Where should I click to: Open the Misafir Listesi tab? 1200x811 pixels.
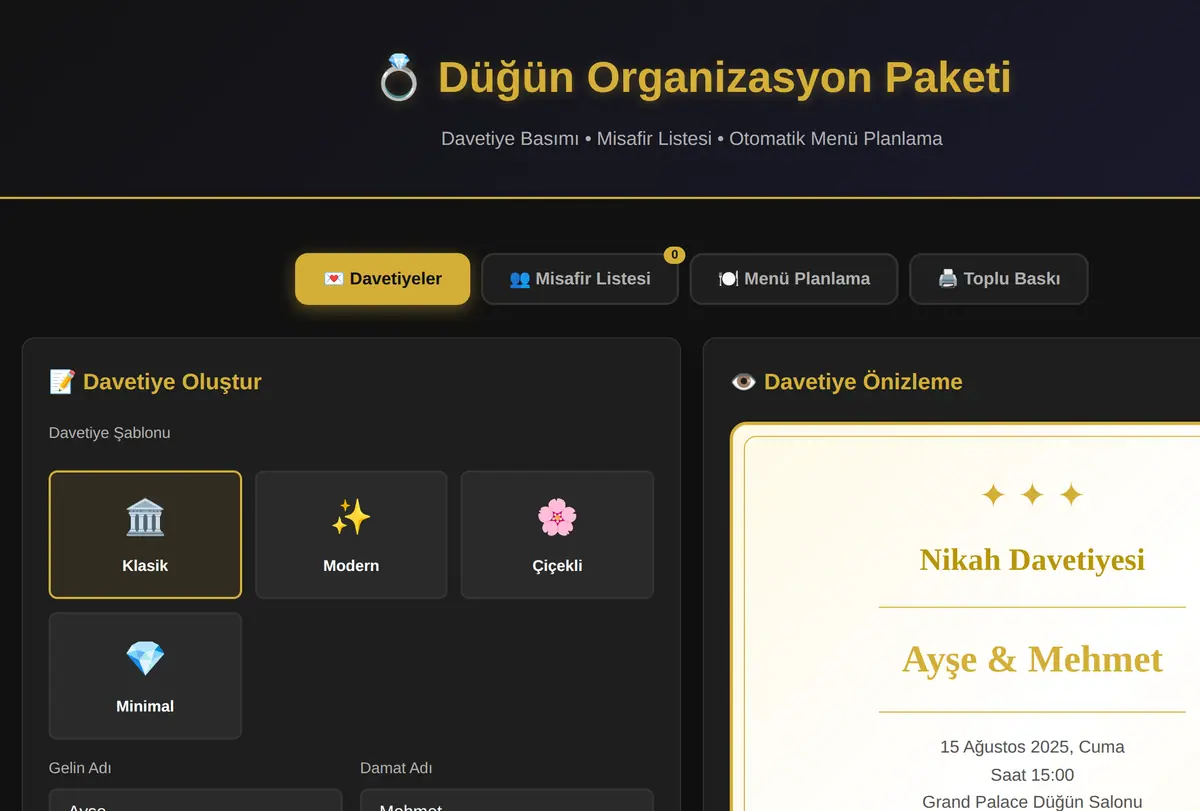580,279
